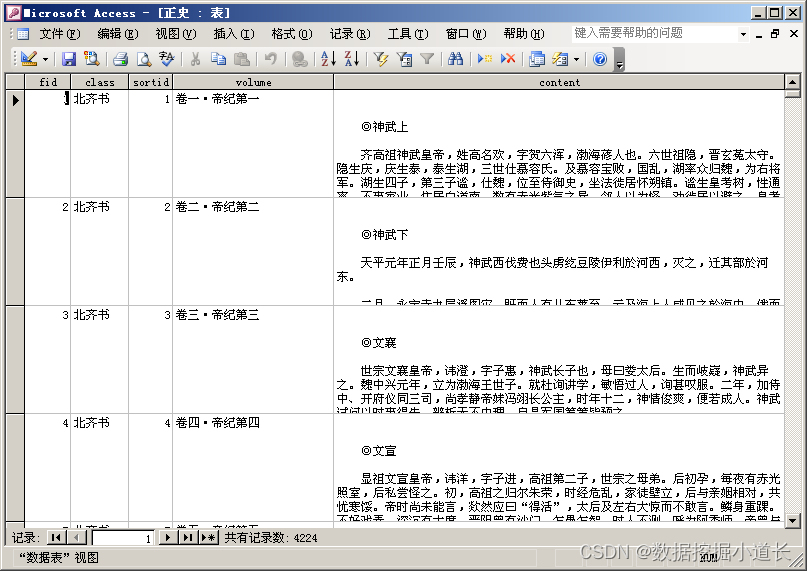The image size is (807, 571).
Task: Copy selection using the Copy icon
Action: (x=218, y=59)
